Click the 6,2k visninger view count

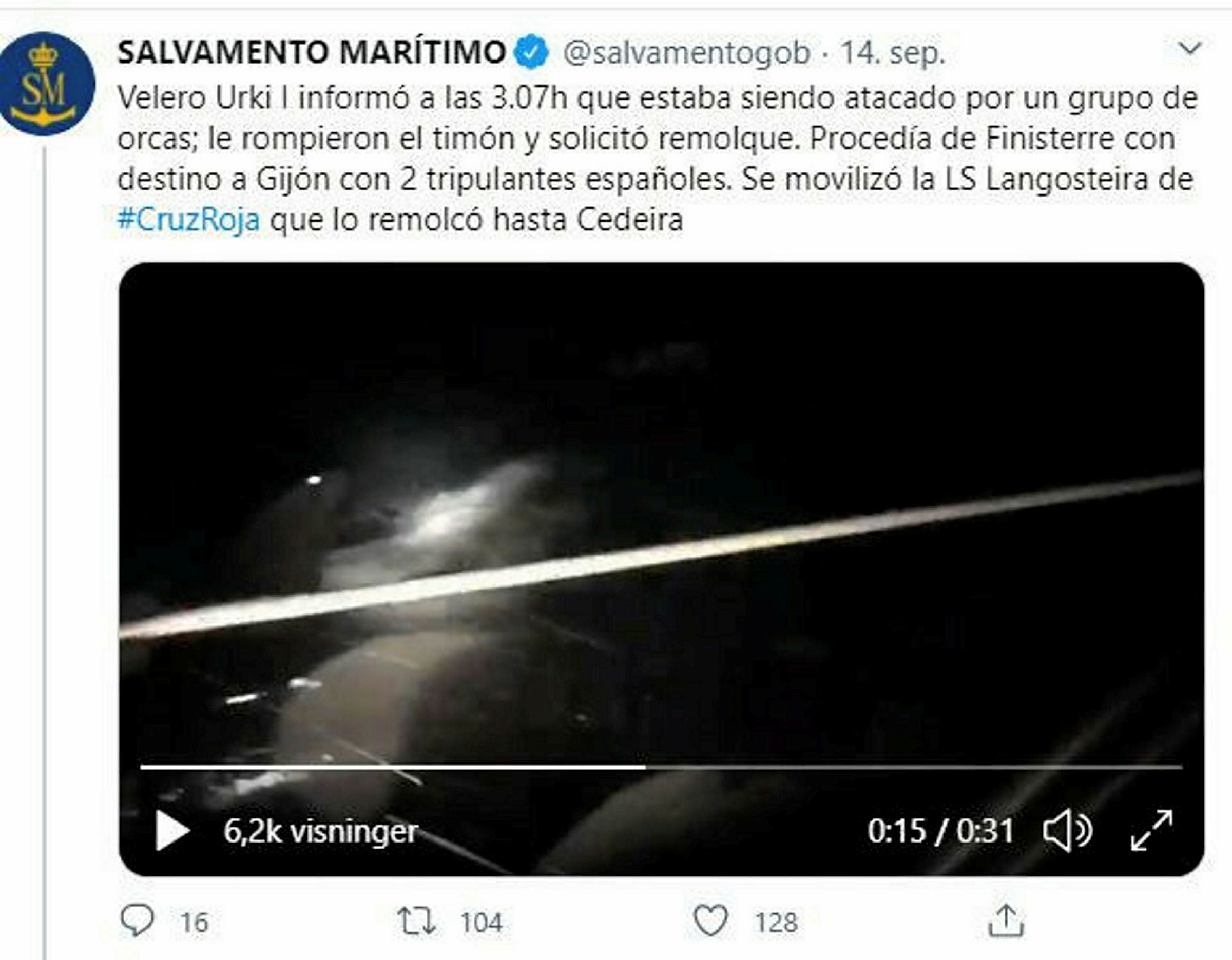pos(320,831)
